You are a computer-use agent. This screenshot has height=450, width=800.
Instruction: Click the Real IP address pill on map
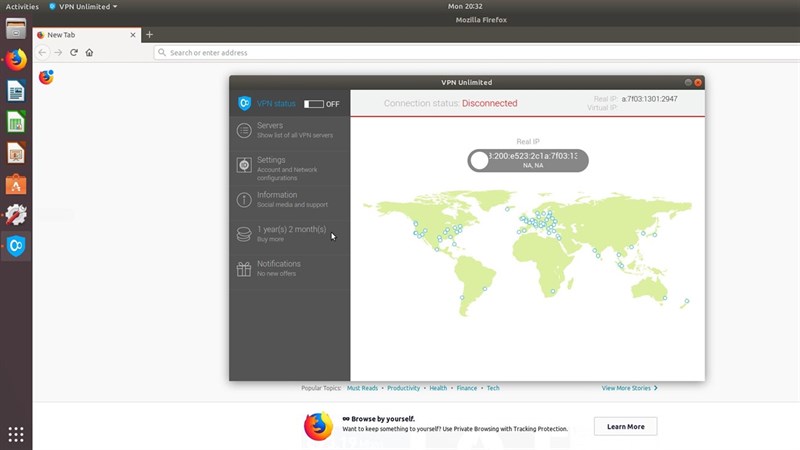coord(528,161)
